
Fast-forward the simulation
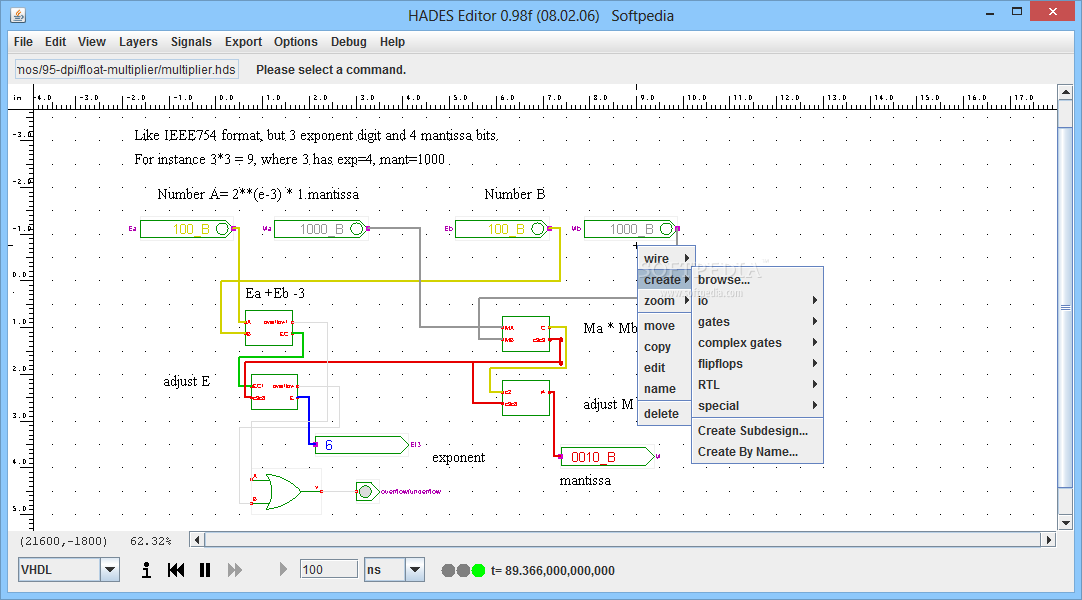tap(235, 570)
